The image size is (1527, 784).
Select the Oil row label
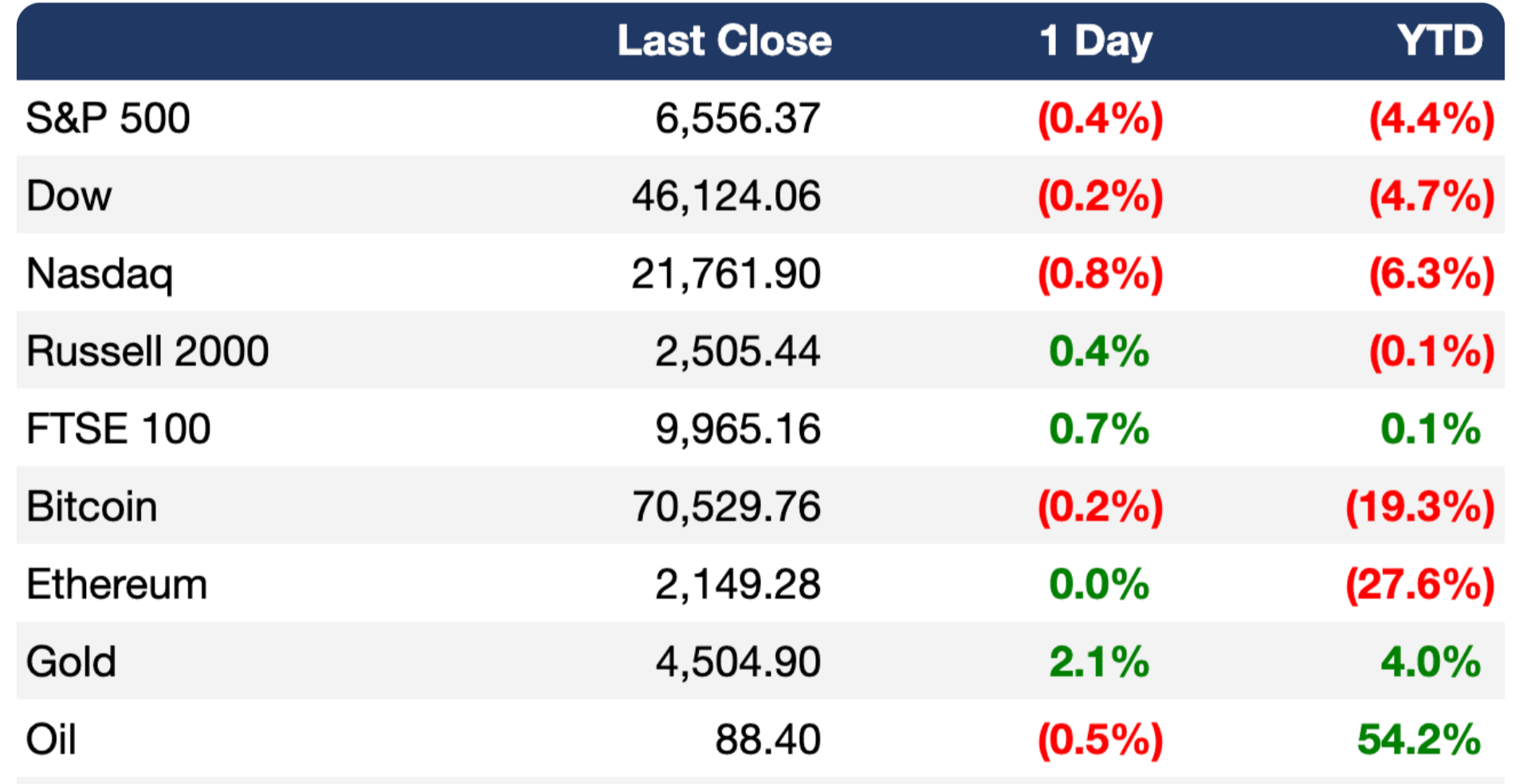coord(52,739)
